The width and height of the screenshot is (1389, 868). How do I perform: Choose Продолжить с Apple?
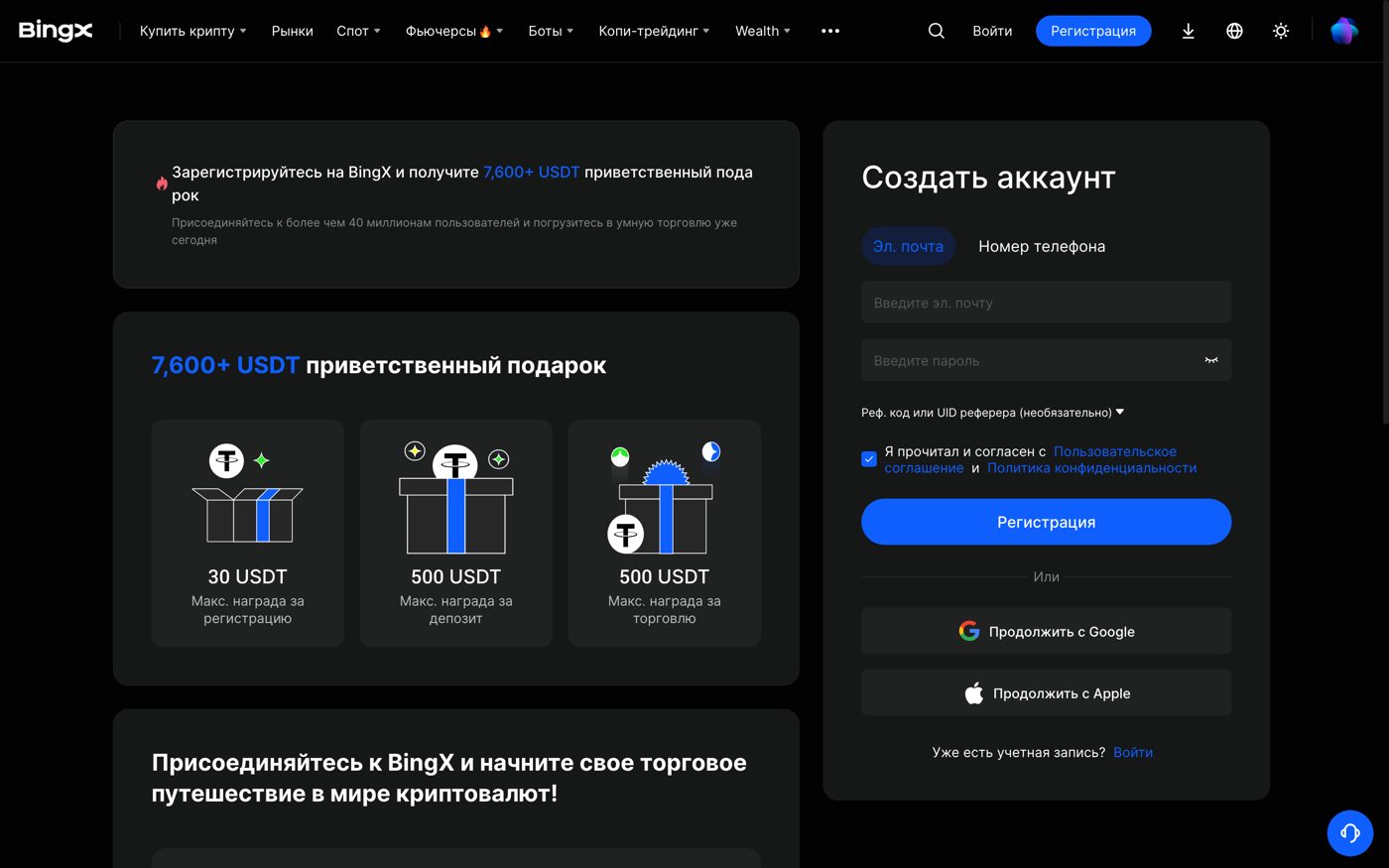coord(1046,693)
